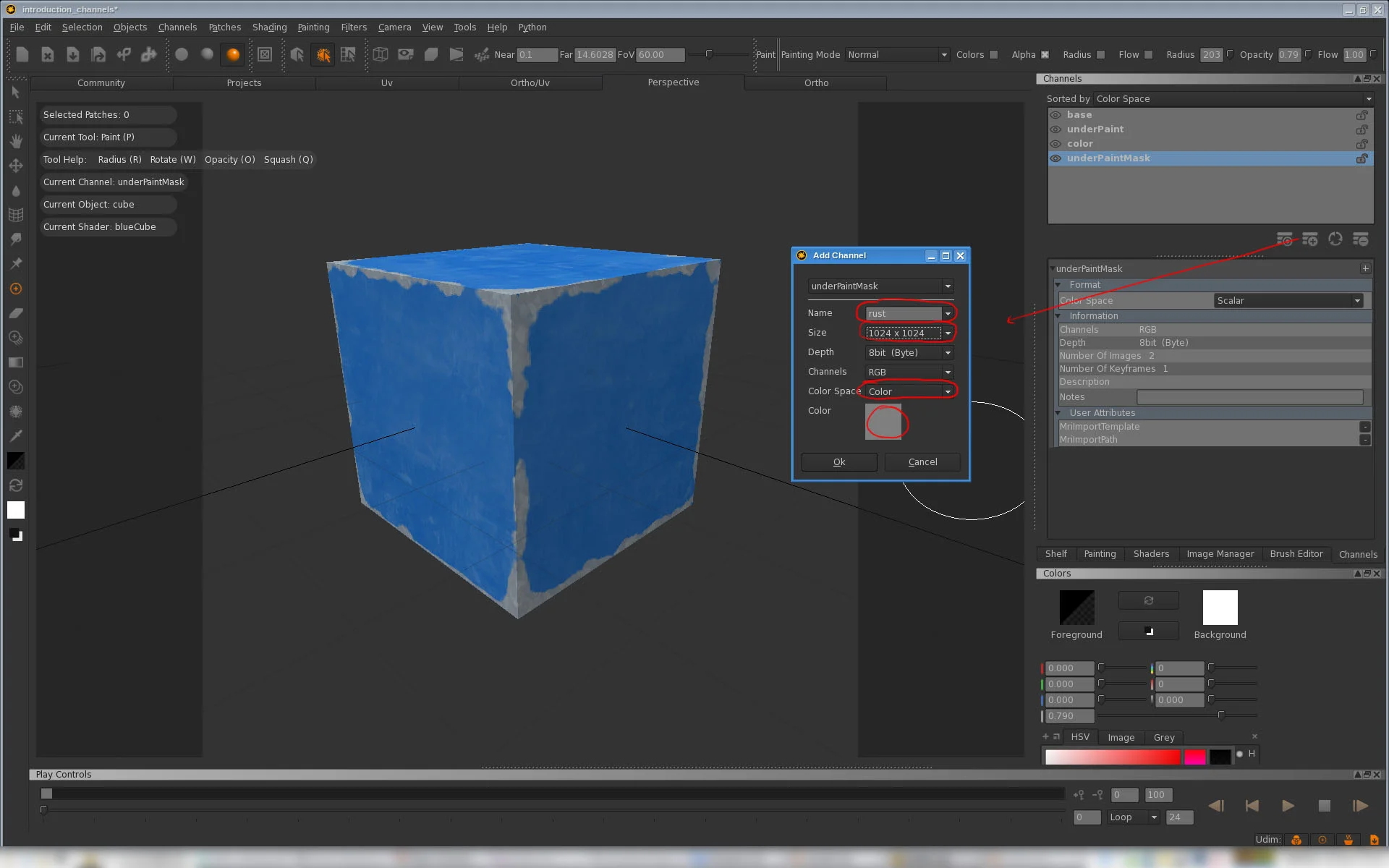Viewport: 1389px width, 868px height.
Task: Switch to the Brush Editor tab
Action: [1296, 554]
